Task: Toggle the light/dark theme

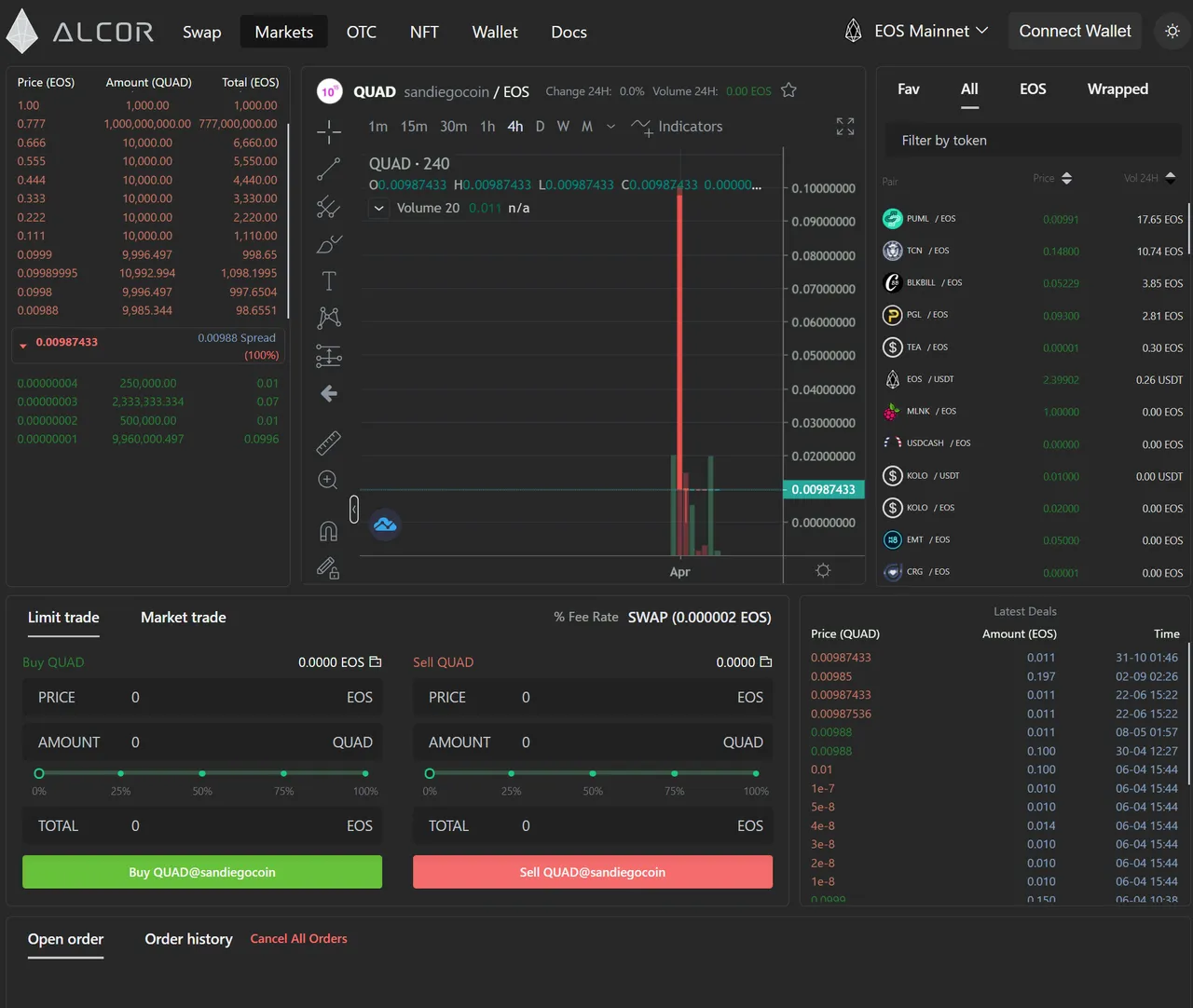Action: click(x=1172, y=32)
